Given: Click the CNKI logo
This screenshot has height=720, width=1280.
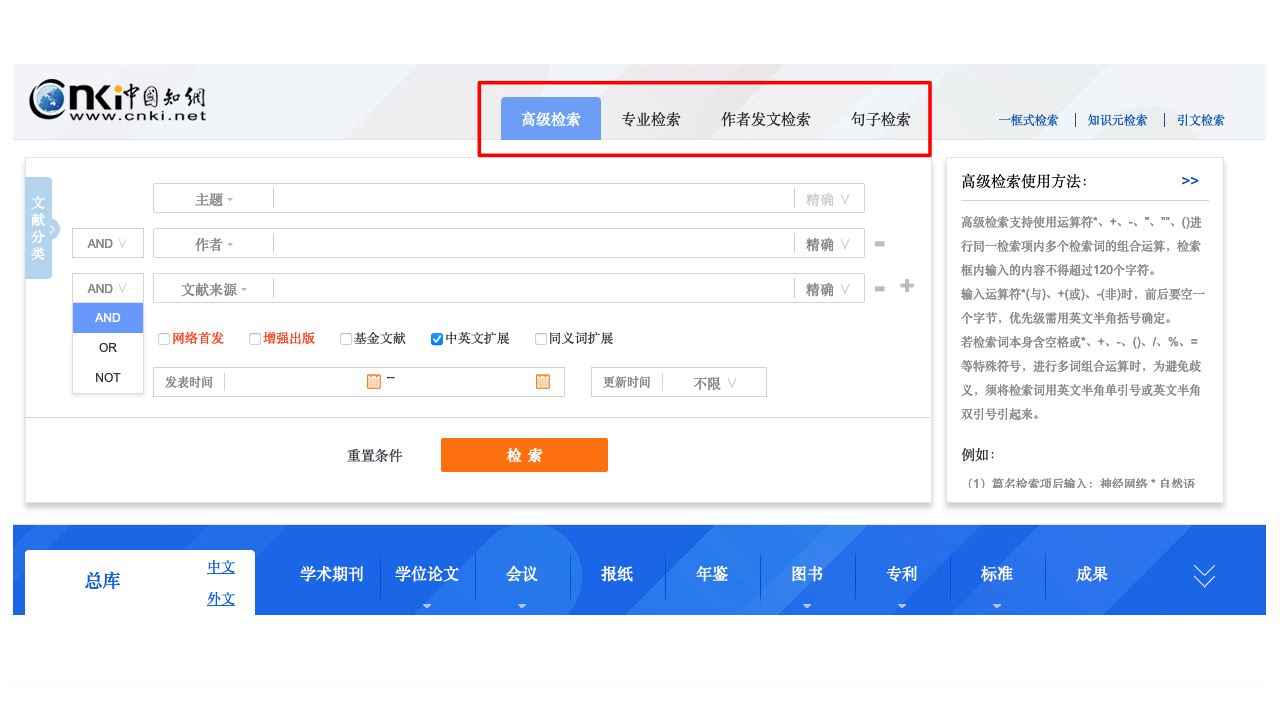Looking at the screenshot, I should 118,100.
